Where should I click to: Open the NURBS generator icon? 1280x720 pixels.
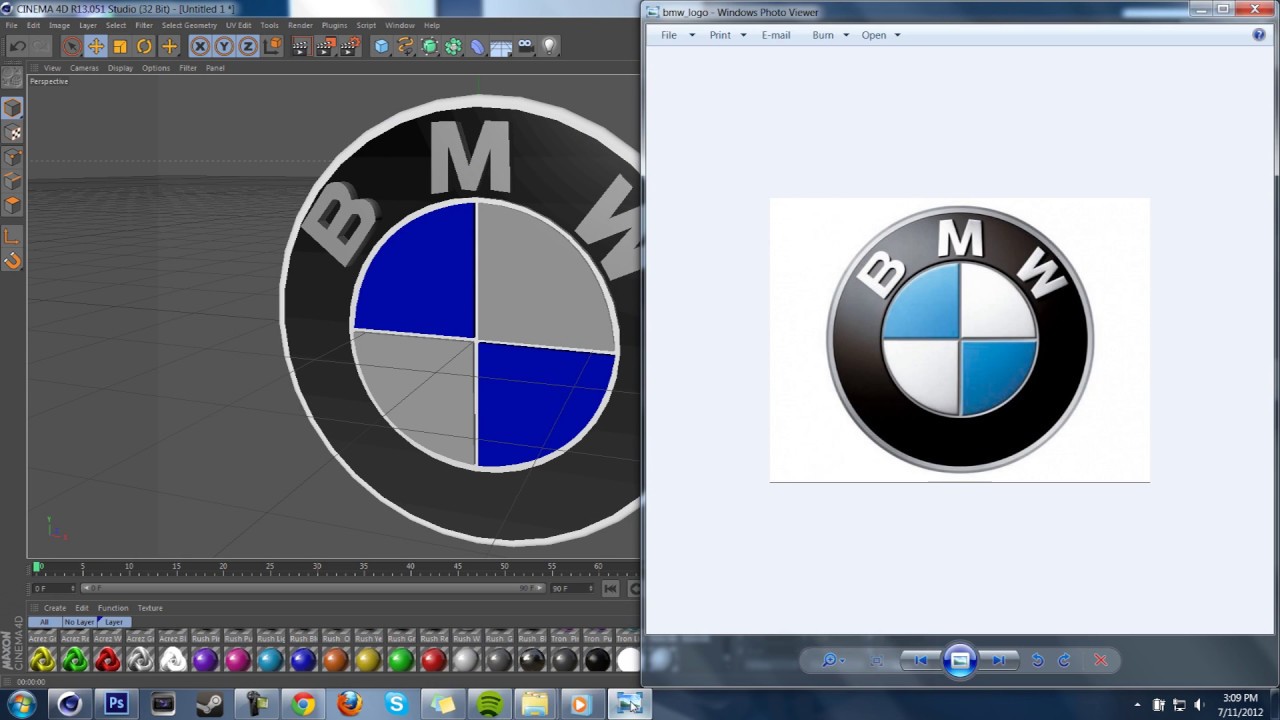click(429, 46)
